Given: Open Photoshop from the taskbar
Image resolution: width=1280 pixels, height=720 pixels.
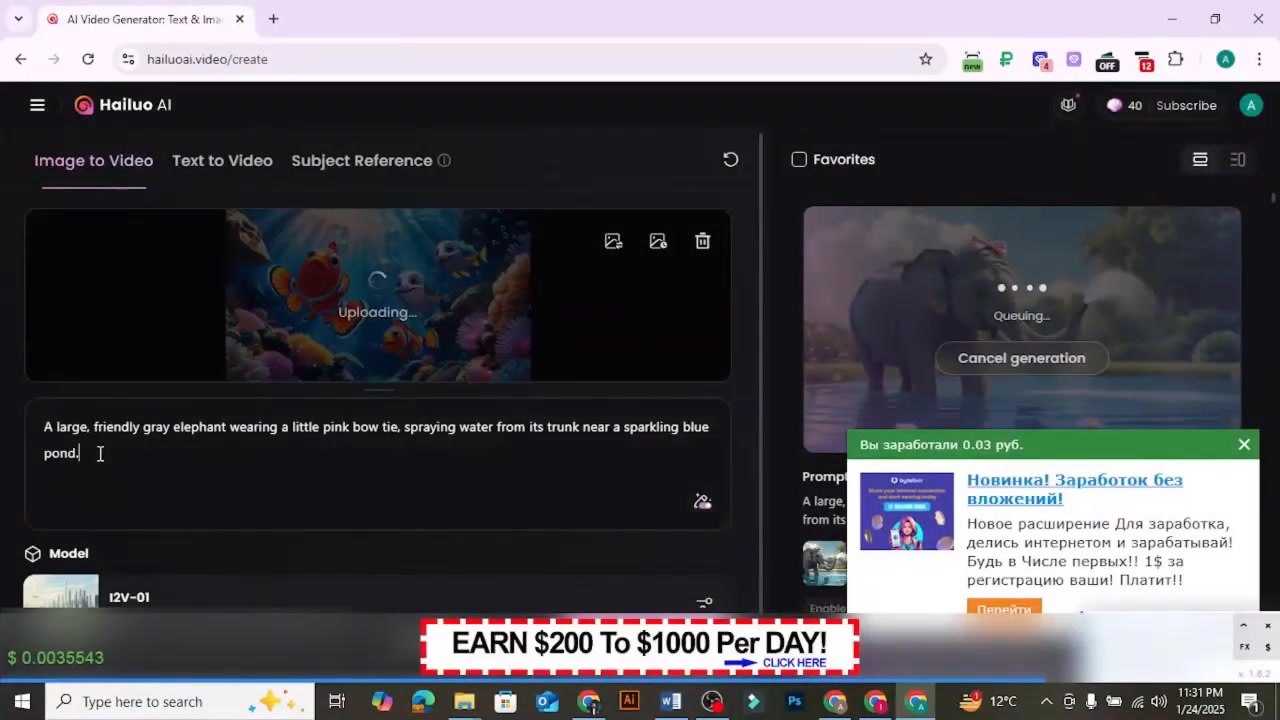Looking at the screenshot, I should click(795, 701).
